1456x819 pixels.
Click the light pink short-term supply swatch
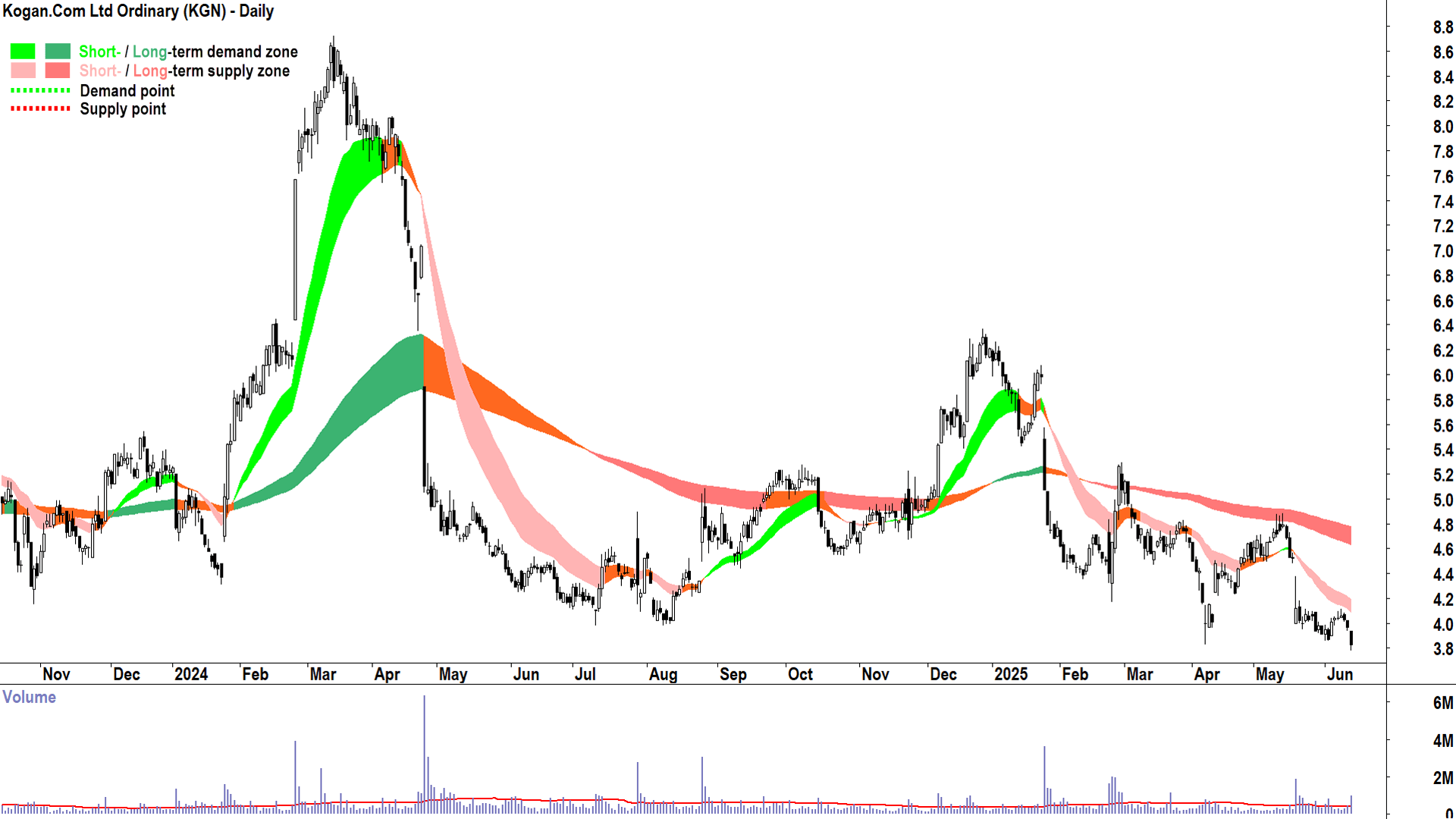23,71
